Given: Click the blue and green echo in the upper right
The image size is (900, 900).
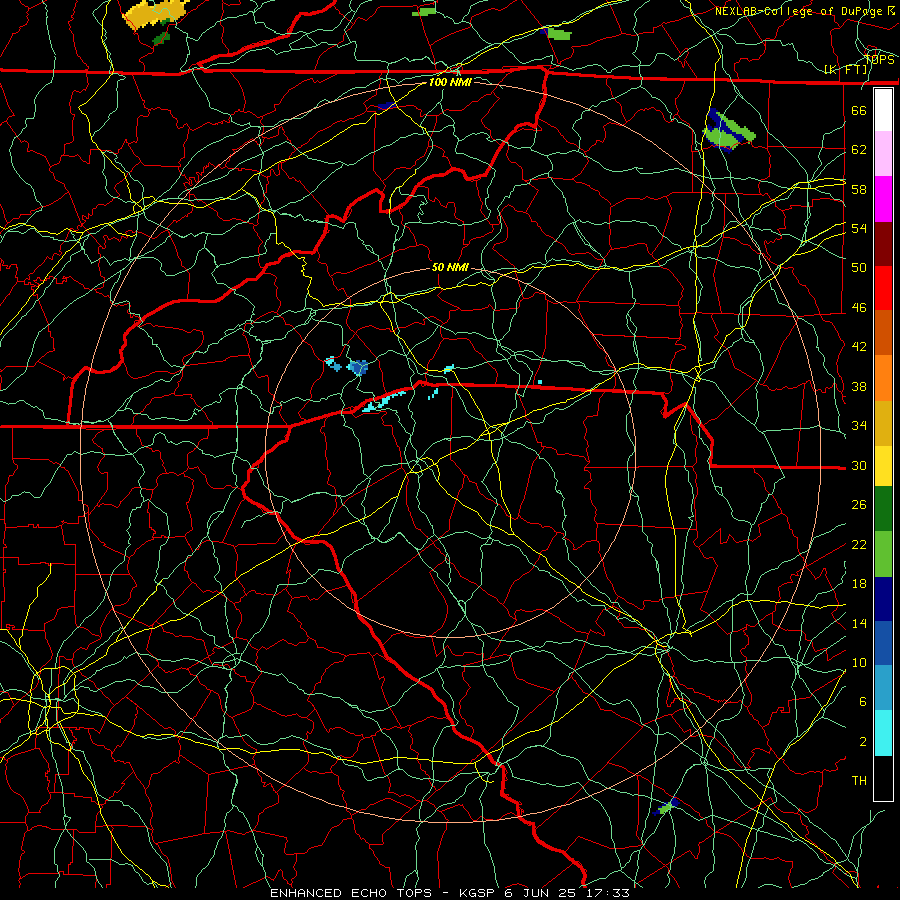Looking at the screenshot, I should (x=728, y=131).
